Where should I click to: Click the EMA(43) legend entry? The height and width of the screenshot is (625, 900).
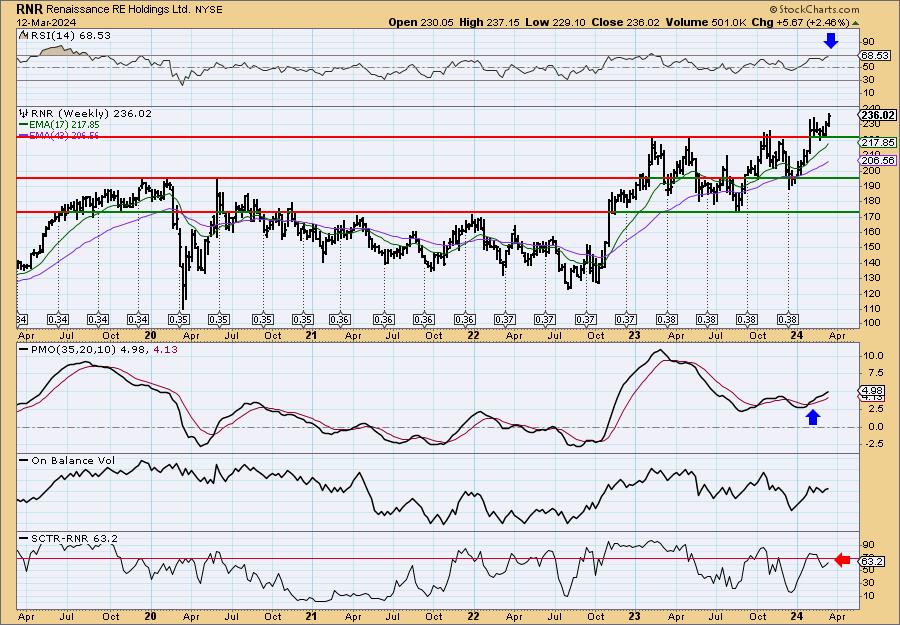click(x=59, y=135)
